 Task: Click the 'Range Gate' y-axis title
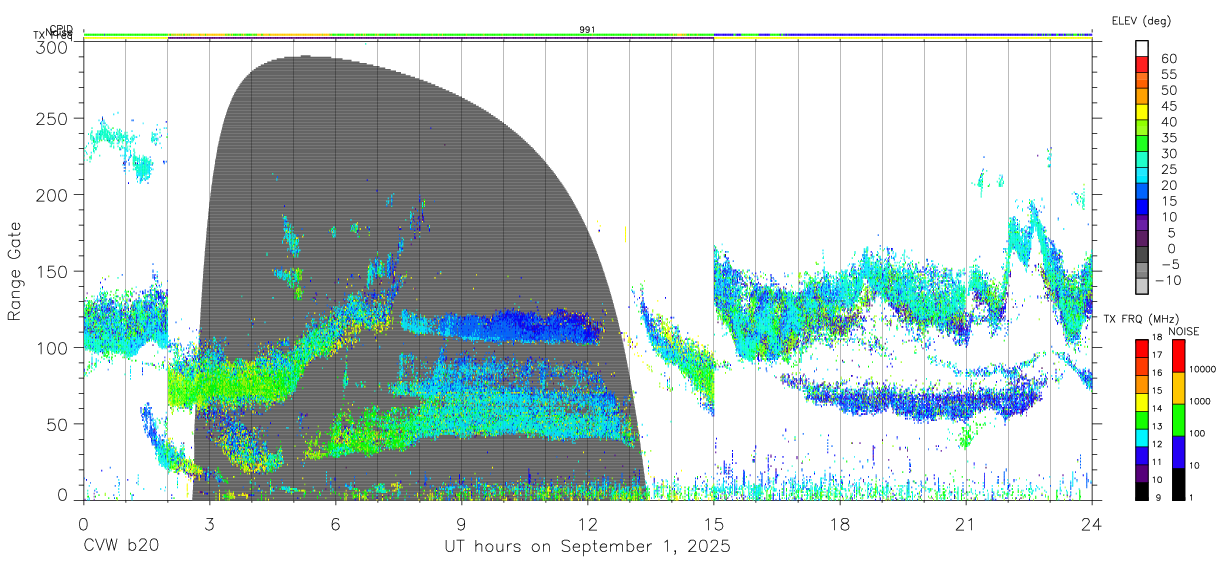pos(15,272)
